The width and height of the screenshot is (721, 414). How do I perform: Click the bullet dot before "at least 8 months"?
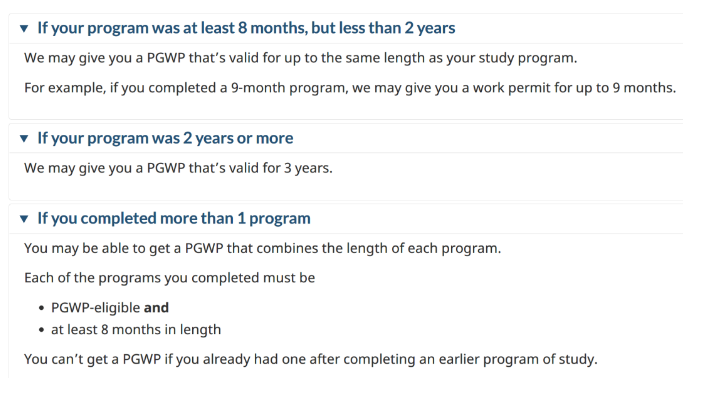pyautogui.click(x=42, y=330)
